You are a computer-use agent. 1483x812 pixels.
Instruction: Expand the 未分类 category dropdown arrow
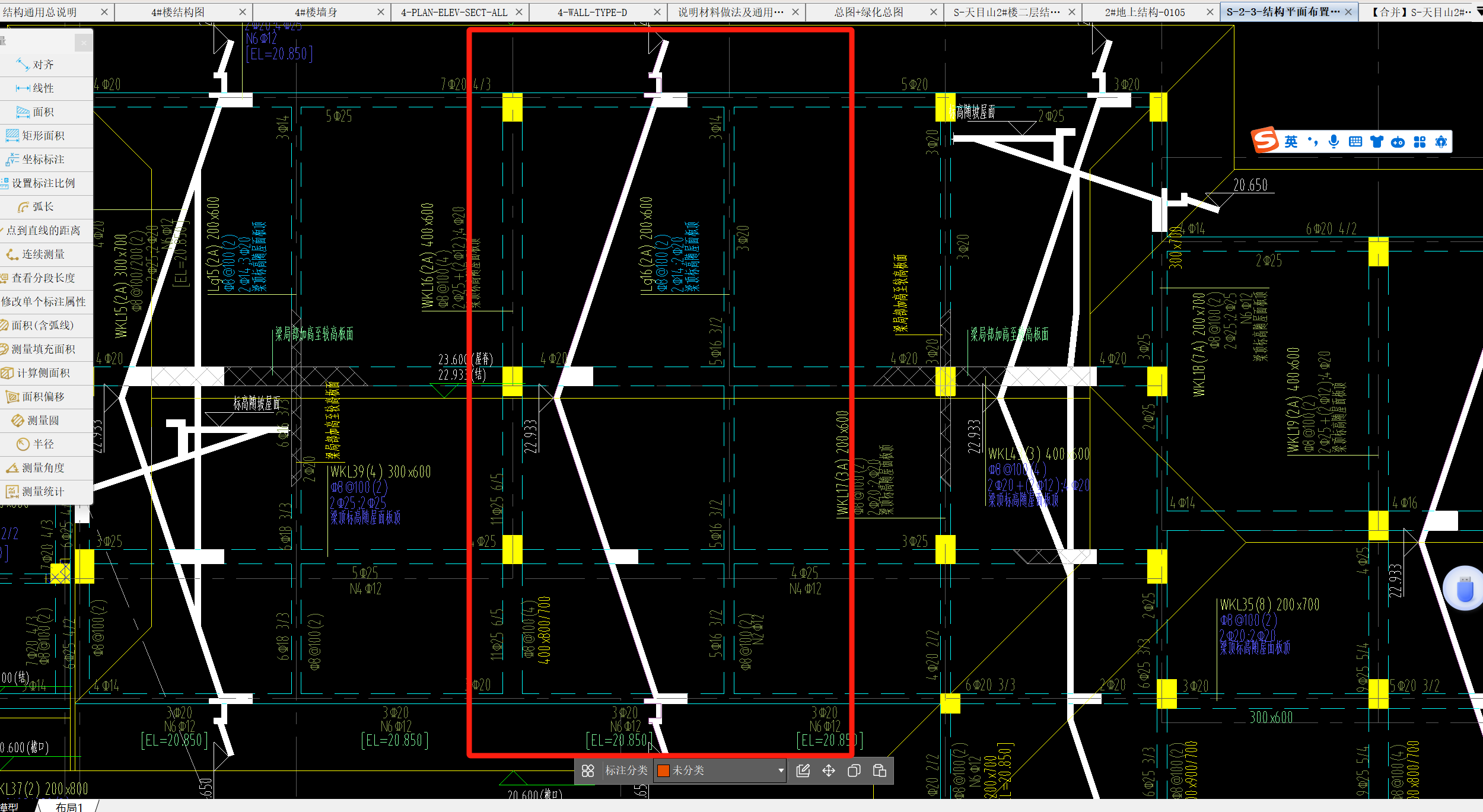click(781, 770)
